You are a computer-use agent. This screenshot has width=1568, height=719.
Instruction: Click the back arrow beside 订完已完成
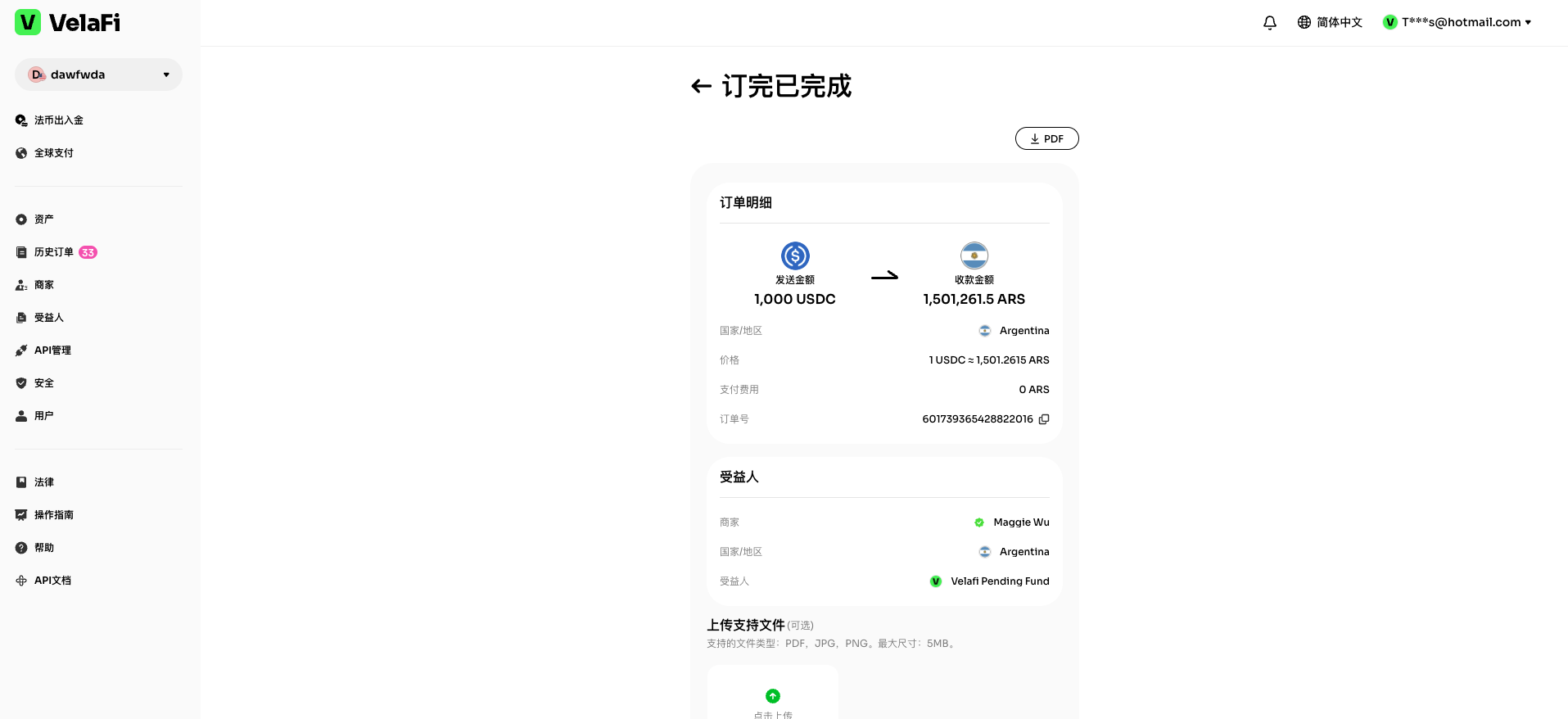pos(701,86)
